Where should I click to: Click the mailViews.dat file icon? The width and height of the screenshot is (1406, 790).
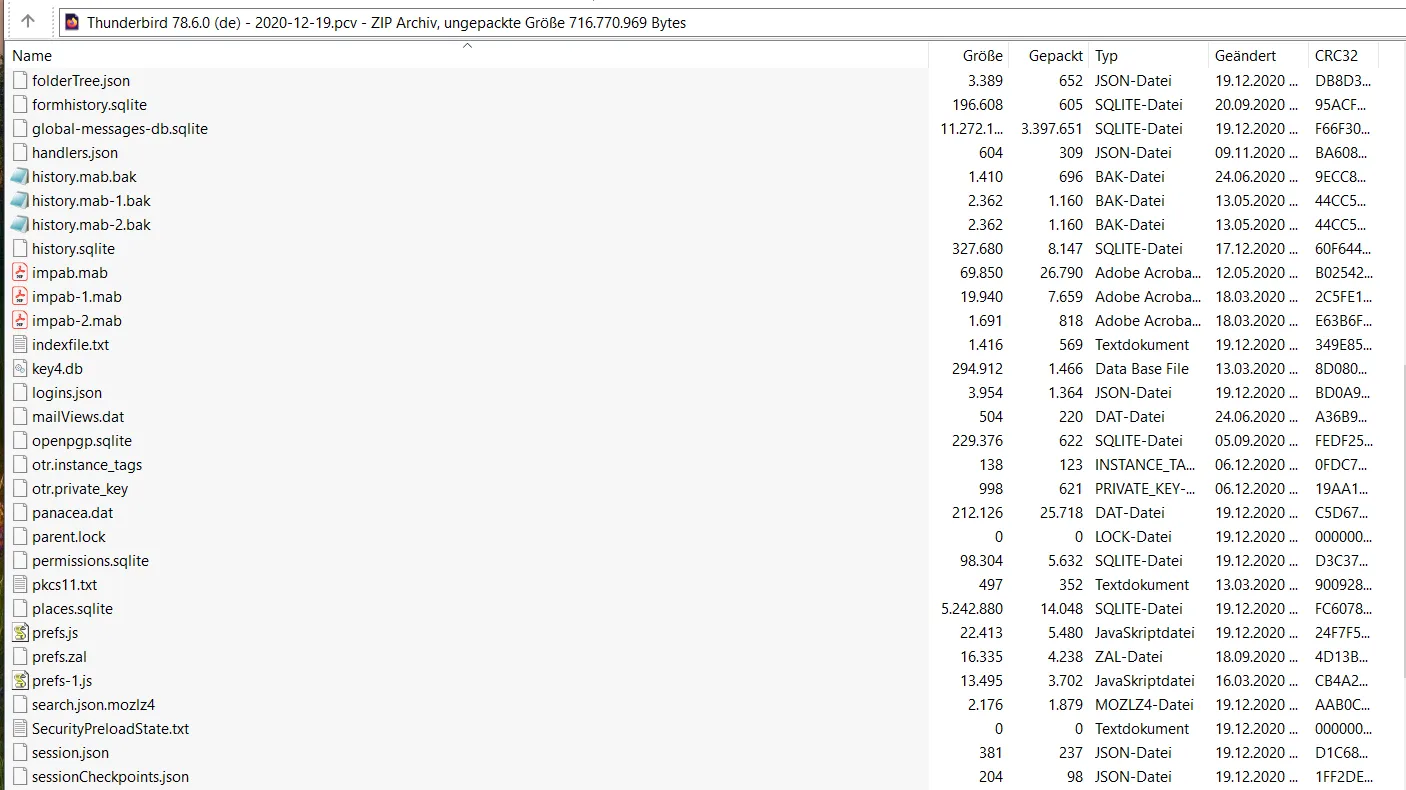click(x=20, y=416)
